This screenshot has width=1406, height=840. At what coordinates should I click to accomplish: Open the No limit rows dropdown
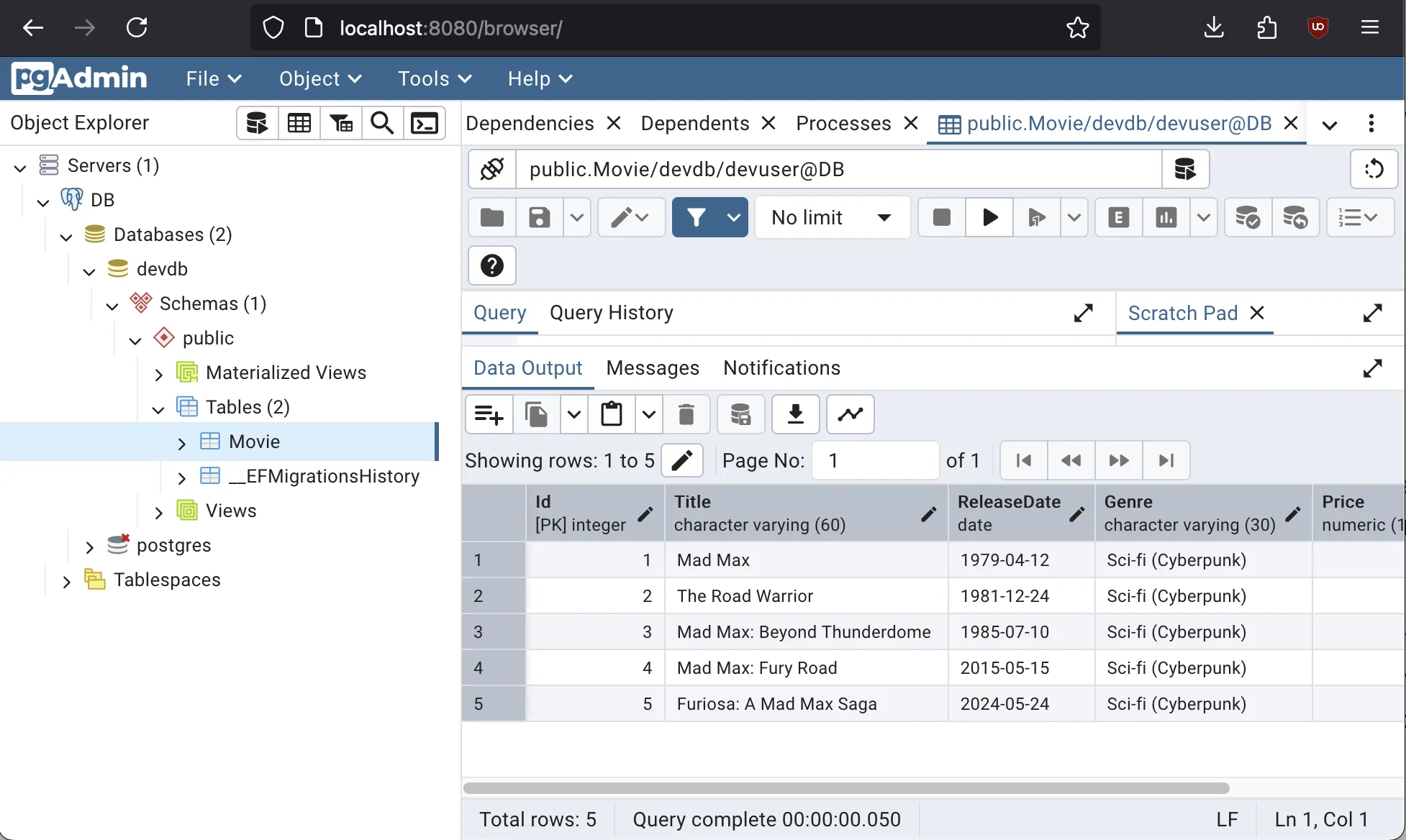point(833,217)
